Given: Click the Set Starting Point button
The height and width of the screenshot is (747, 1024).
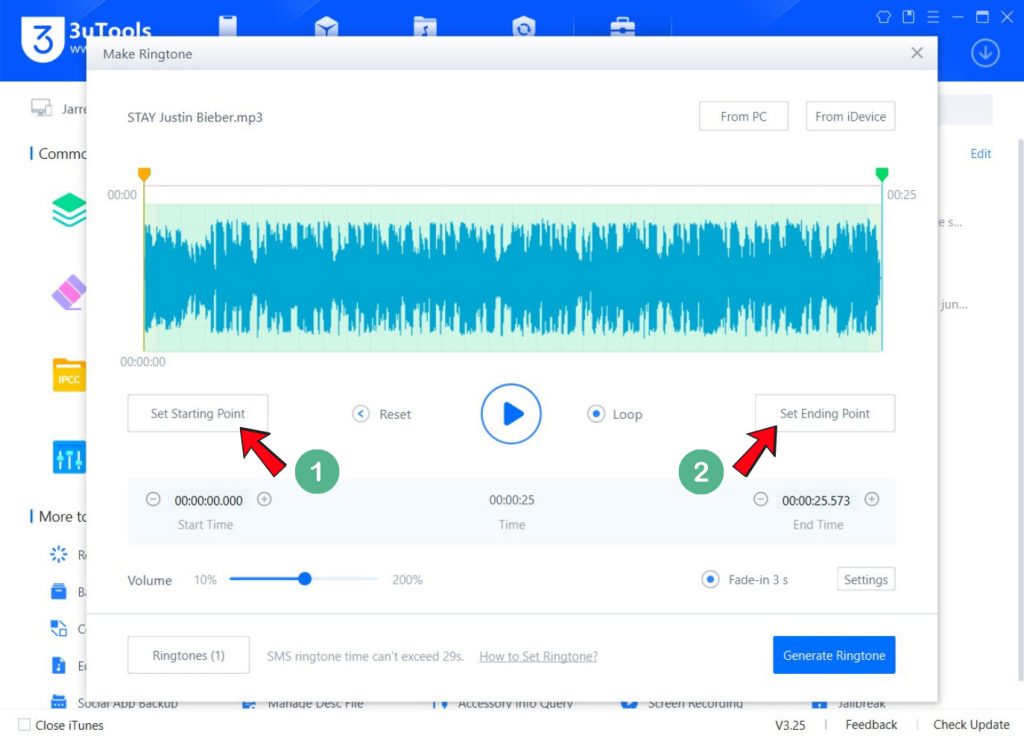Looking at the screenshot, I should (197, 413).
